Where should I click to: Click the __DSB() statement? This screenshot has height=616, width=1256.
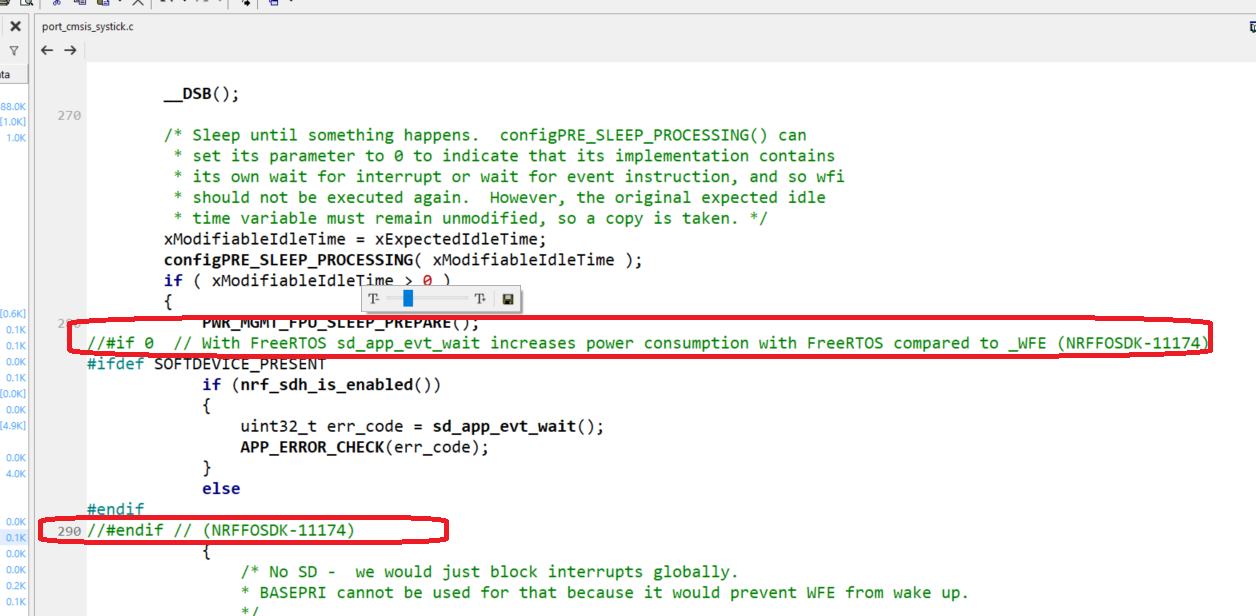(202, 94)
